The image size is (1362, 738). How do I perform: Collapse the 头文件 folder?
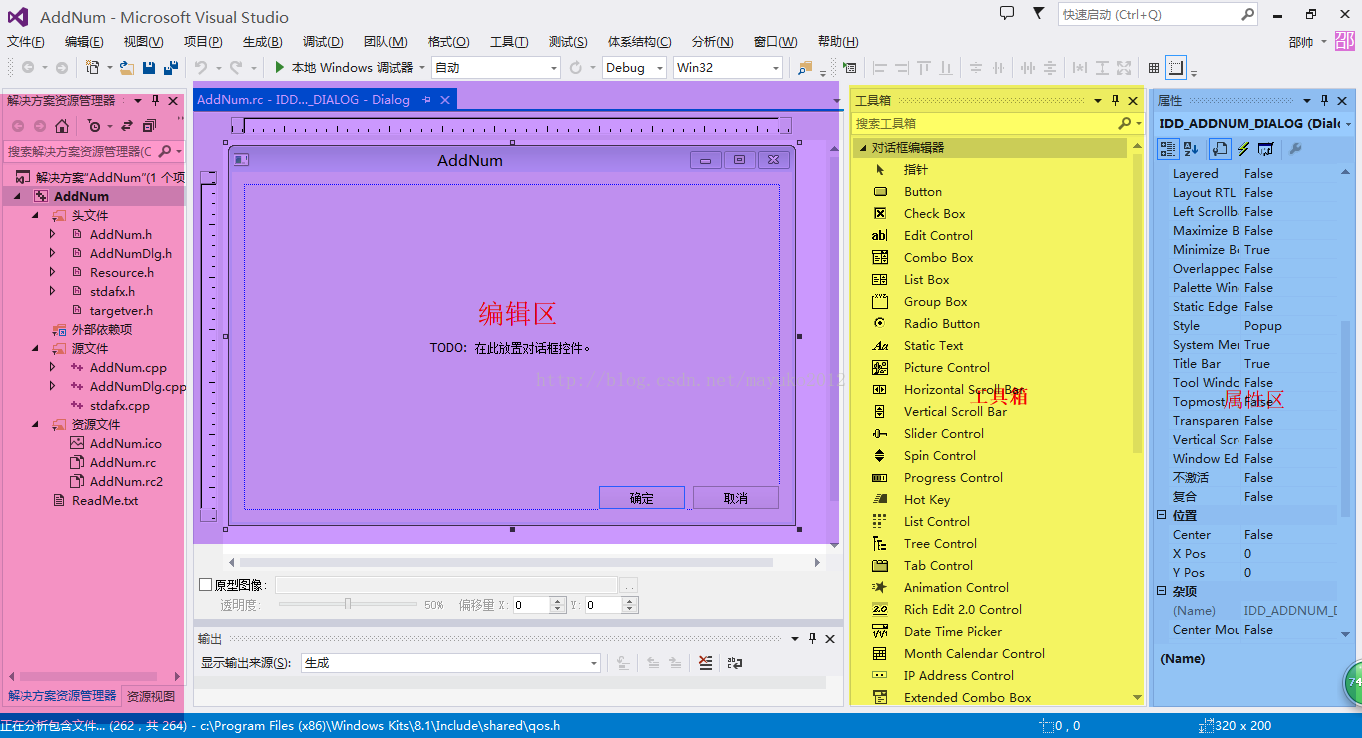[35, 215]
